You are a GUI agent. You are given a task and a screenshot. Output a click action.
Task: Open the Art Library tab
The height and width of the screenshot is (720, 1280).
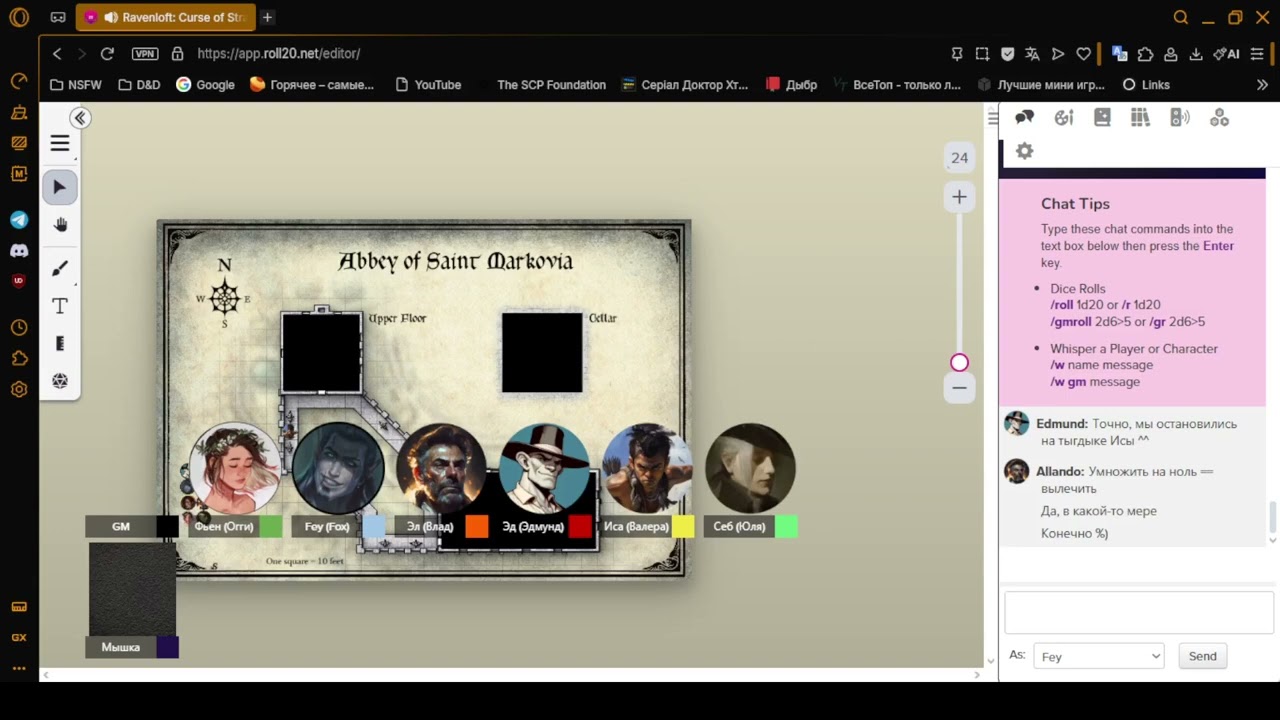(1064, 118)
